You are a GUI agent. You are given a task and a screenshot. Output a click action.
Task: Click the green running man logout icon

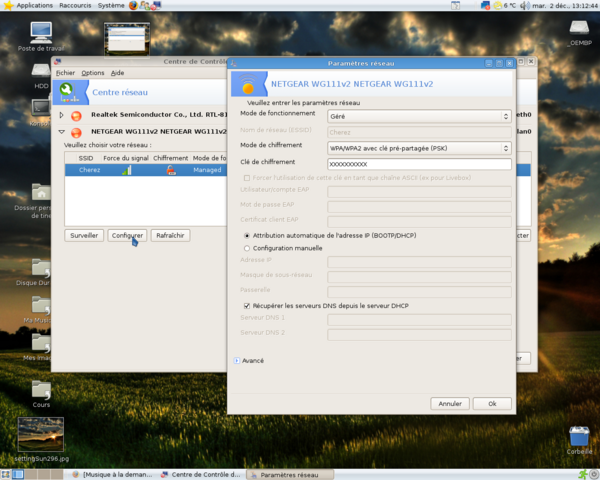click(583, 475)
